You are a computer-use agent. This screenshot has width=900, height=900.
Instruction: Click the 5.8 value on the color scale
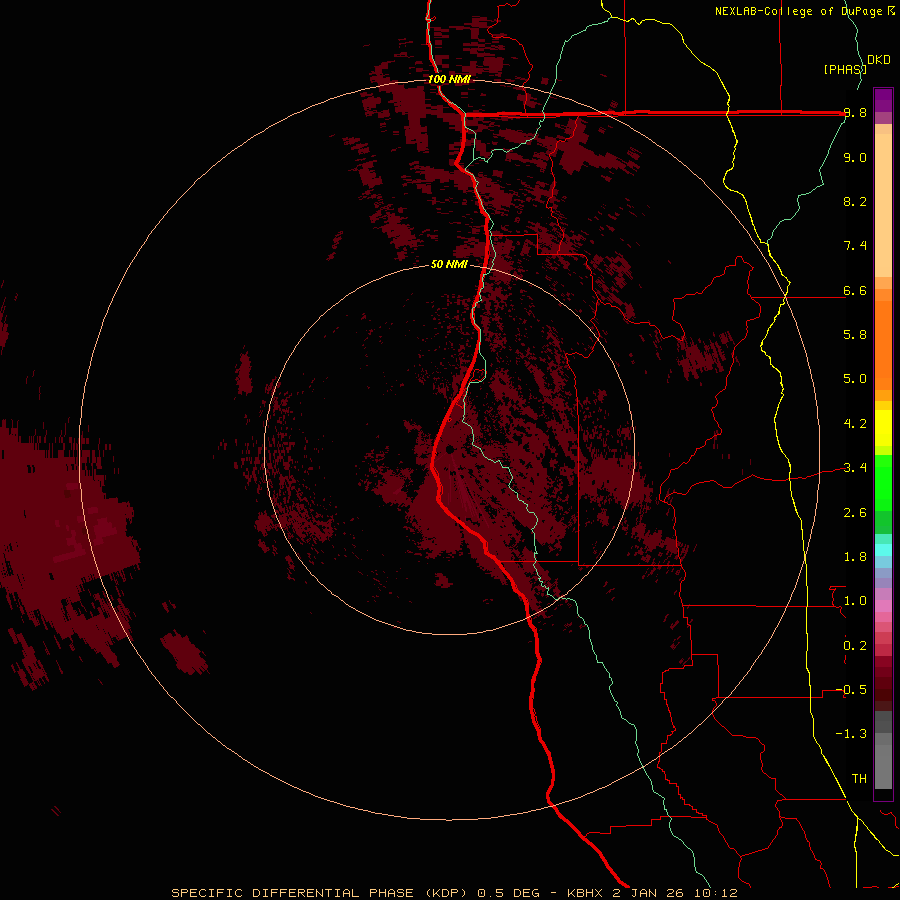point(855,335)
